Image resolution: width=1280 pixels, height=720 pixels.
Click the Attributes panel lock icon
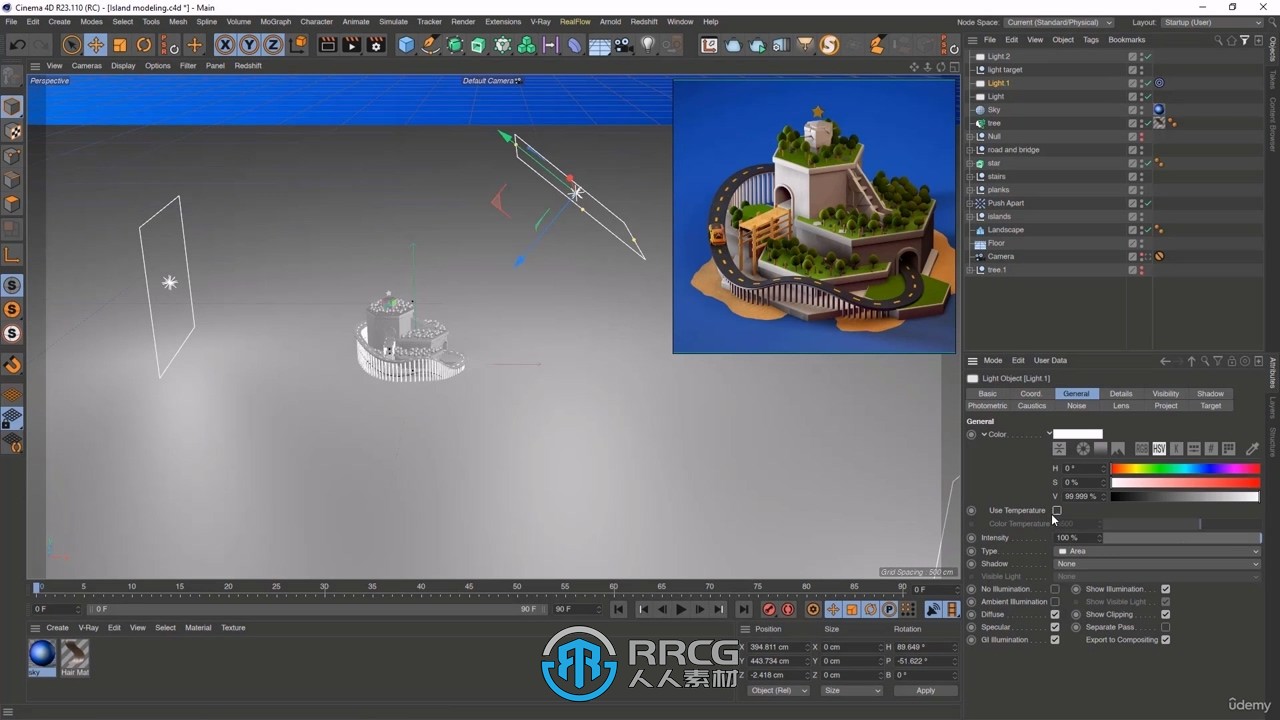click(1232, 361)
